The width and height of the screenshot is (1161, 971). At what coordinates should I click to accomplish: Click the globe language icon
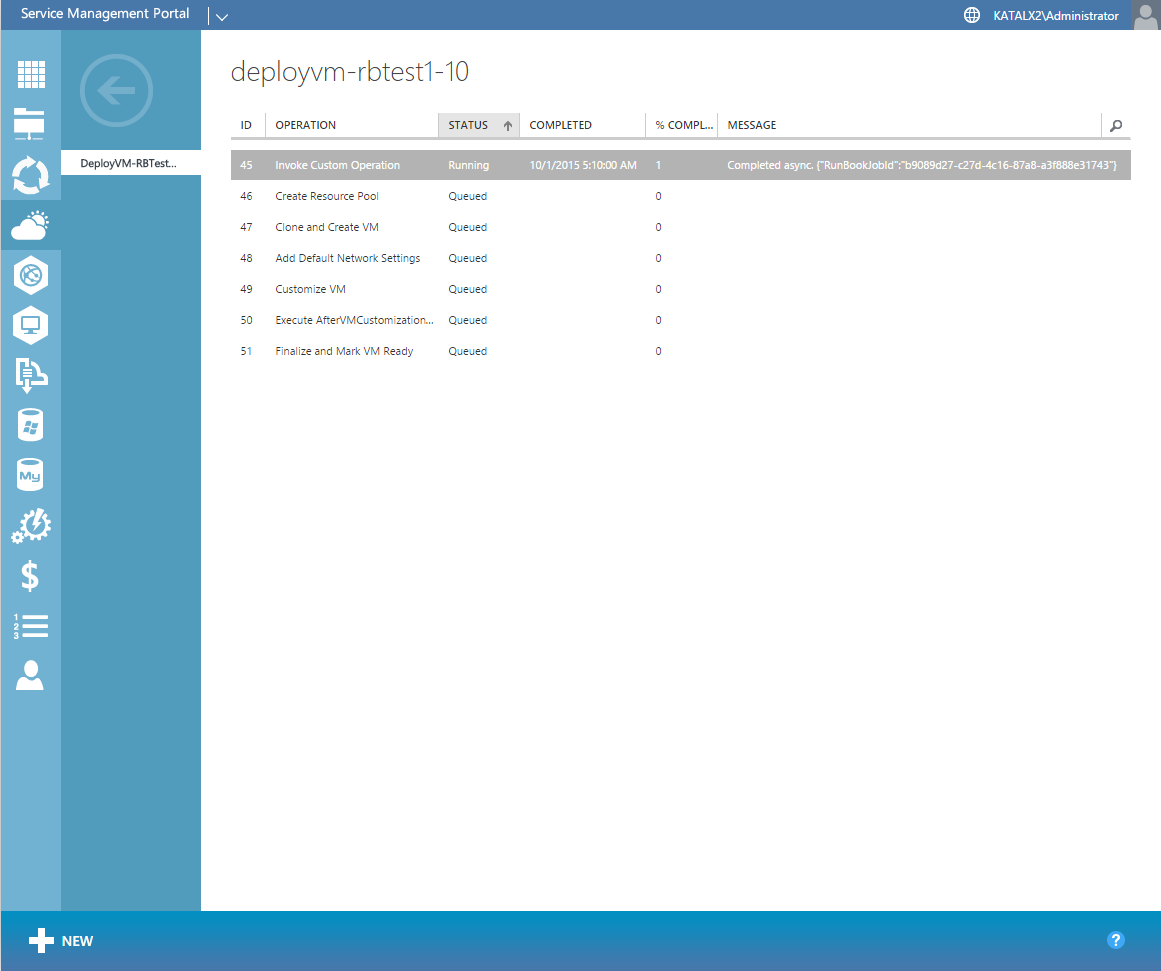pyautogui.click(x=971, y=15)
